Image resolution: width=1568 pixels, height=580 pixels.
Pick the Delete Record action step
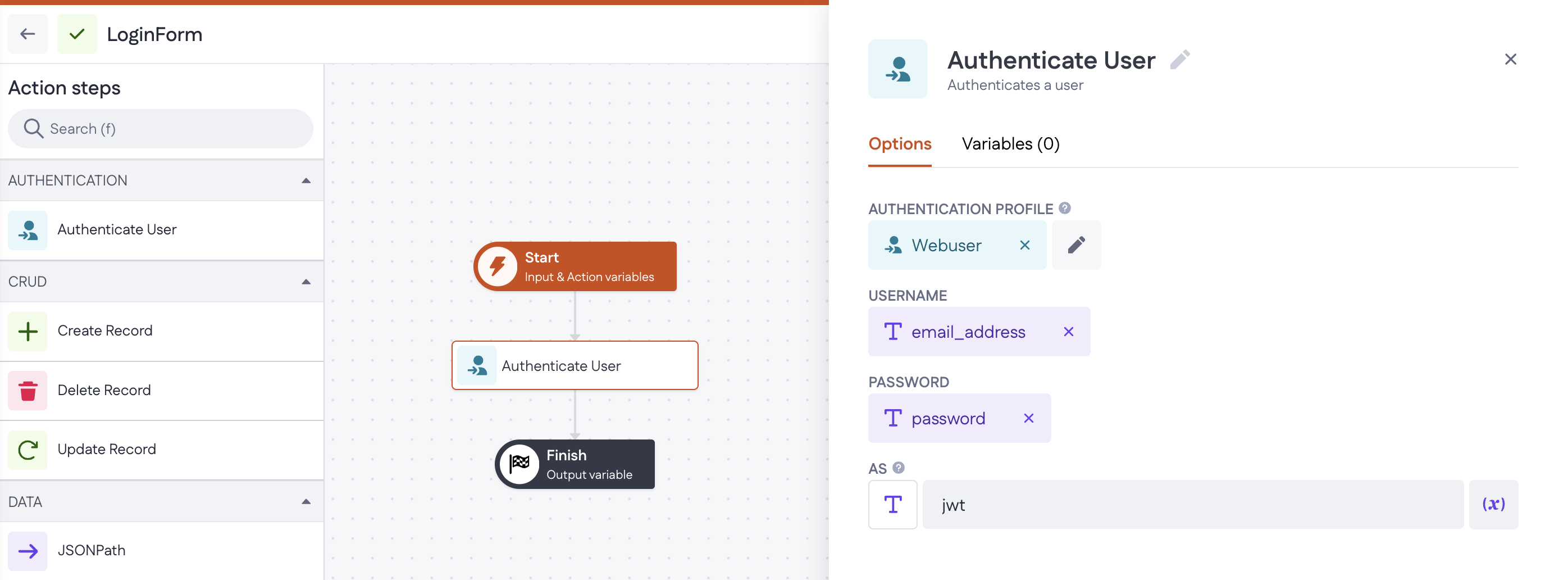[x=103, y=390]
